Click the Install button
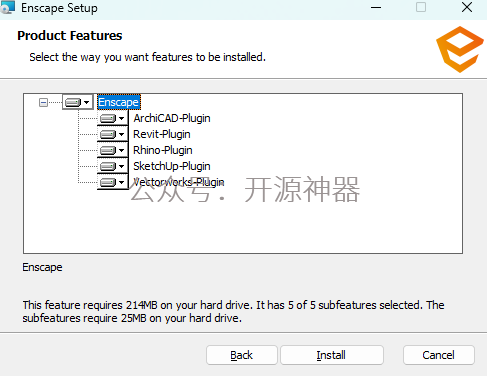The image size is (487, 376). click(x=332, y=355)
